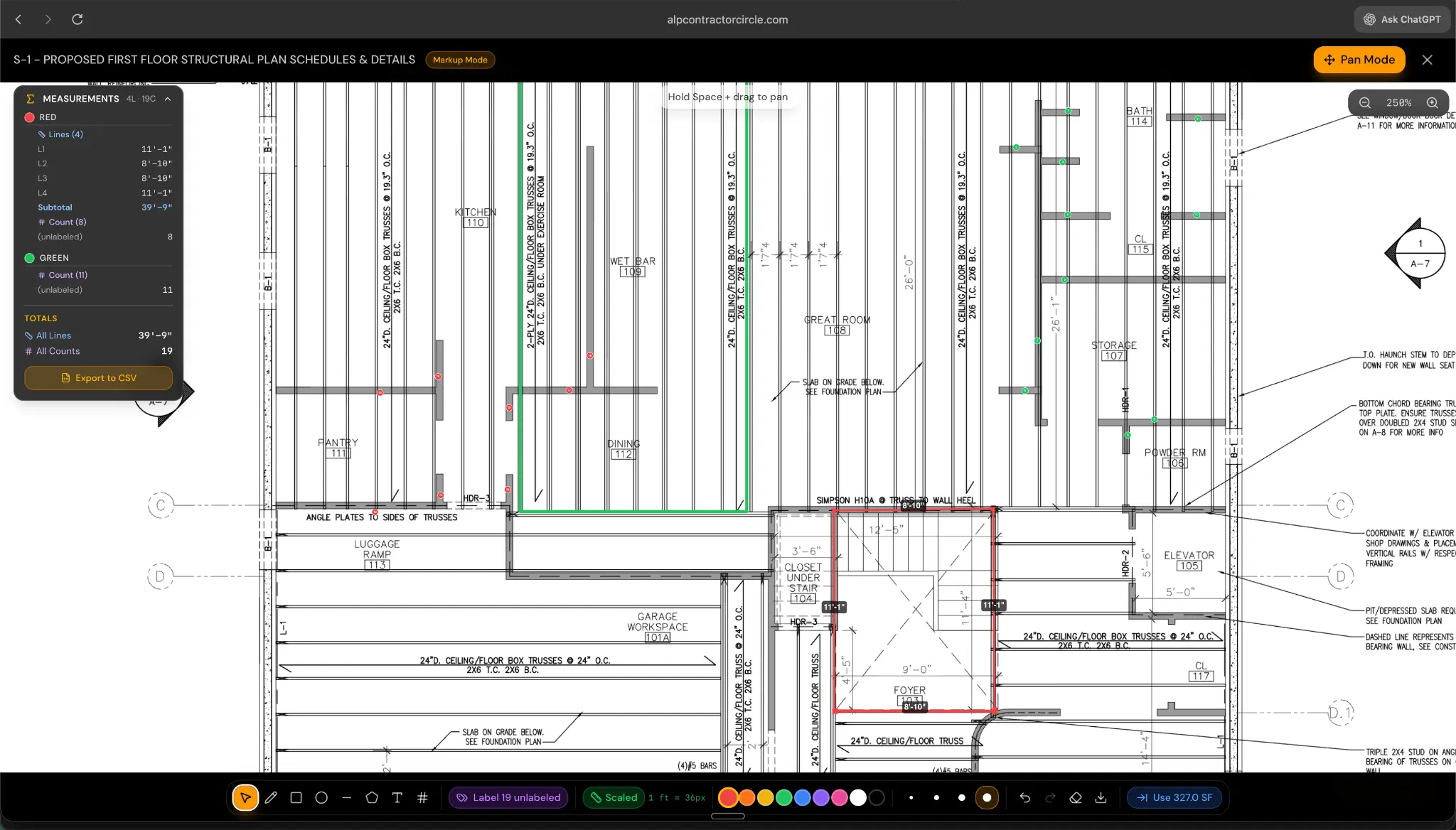The image size is (1456, 830).
Task: Click Label 19 unlabeled button
Action: click(x=509, y=797)
